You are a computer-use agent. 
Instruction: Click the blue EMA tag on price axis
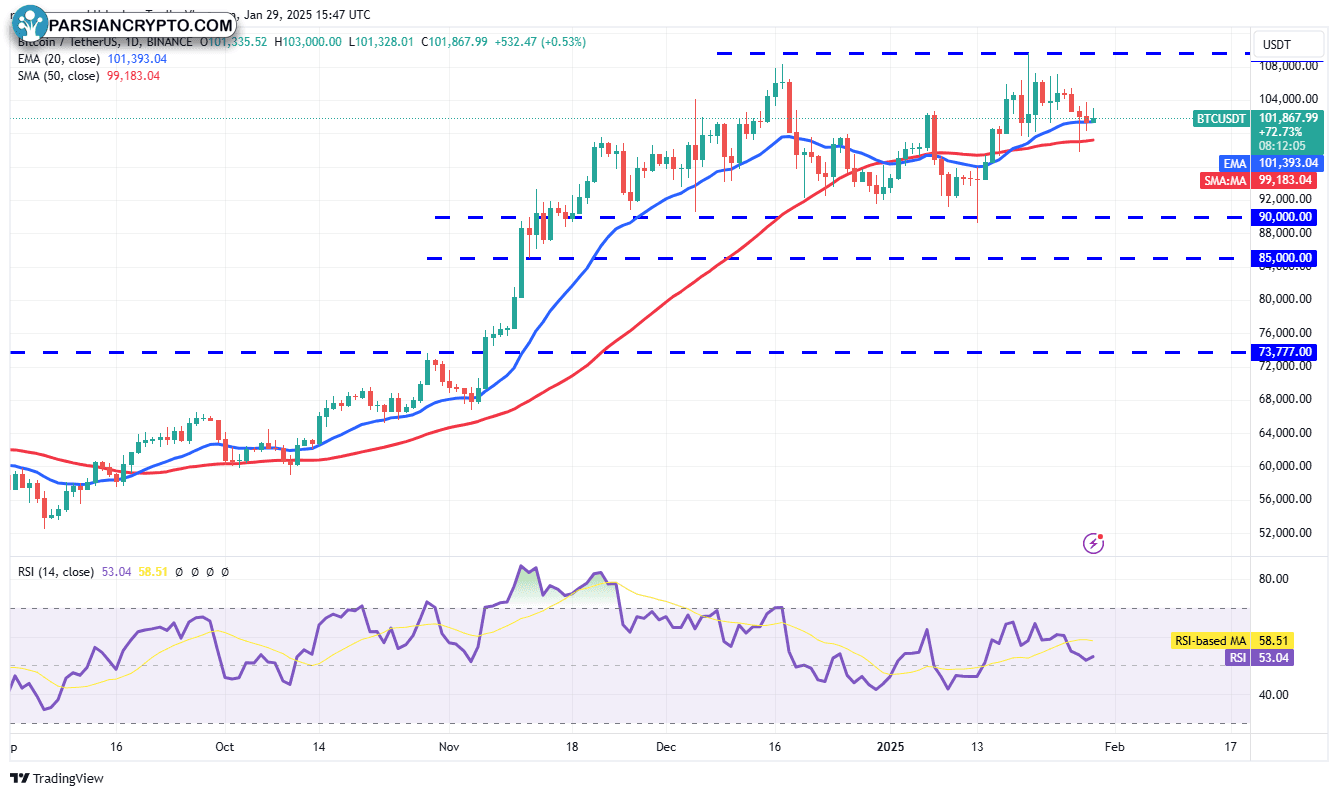(1235, 163)
